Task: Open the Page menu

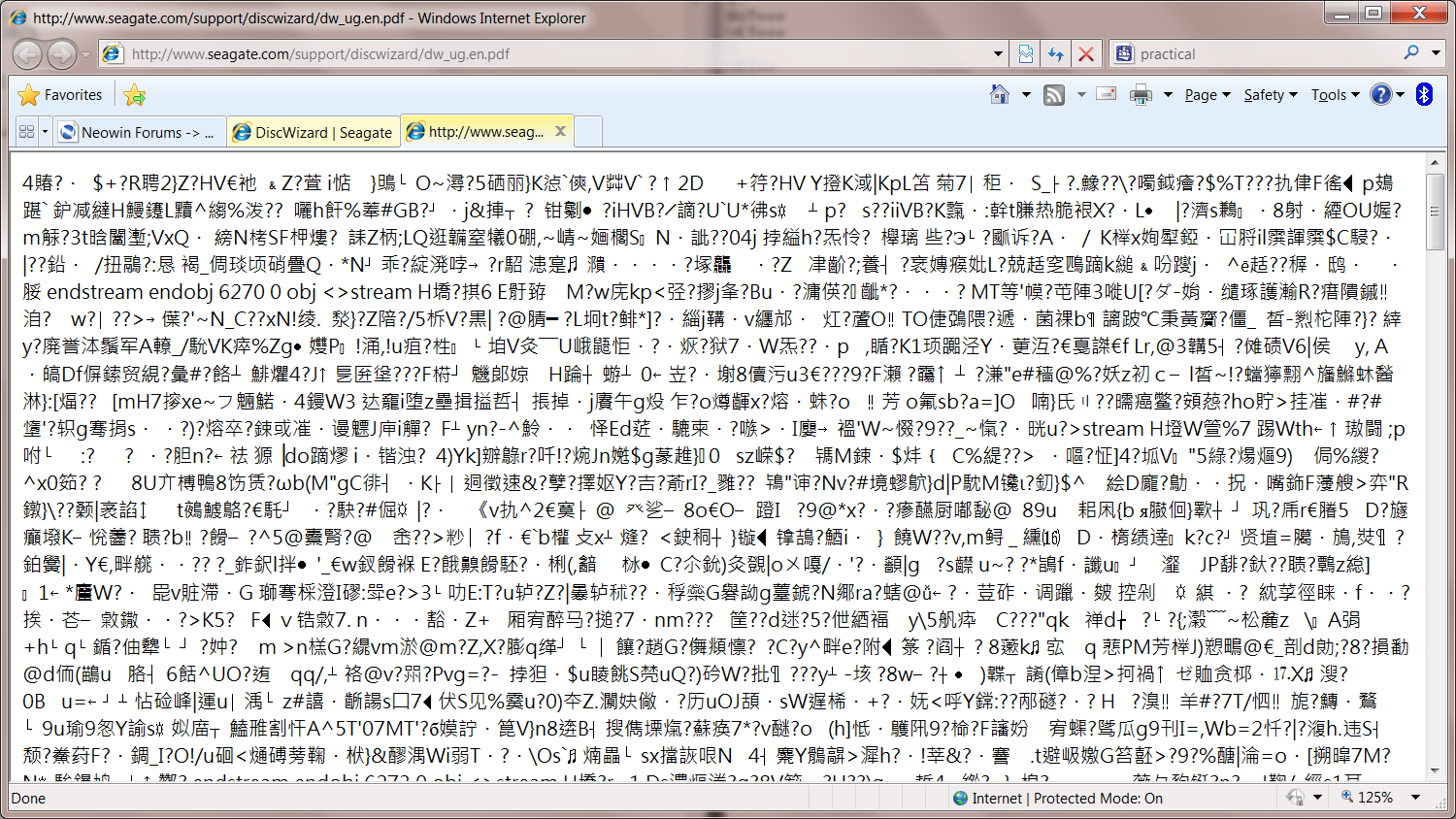Action: 1207,95
